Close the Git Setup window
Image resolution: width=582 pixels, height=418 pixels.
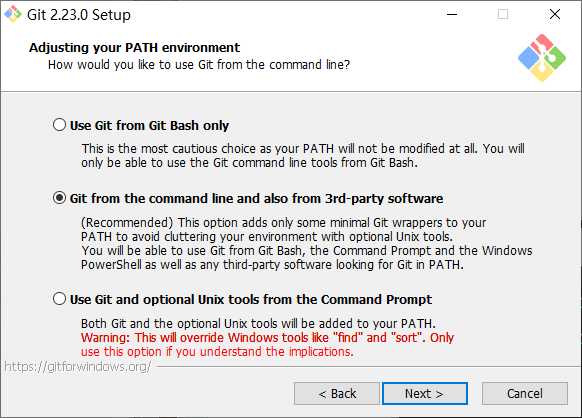pos(555,14)
